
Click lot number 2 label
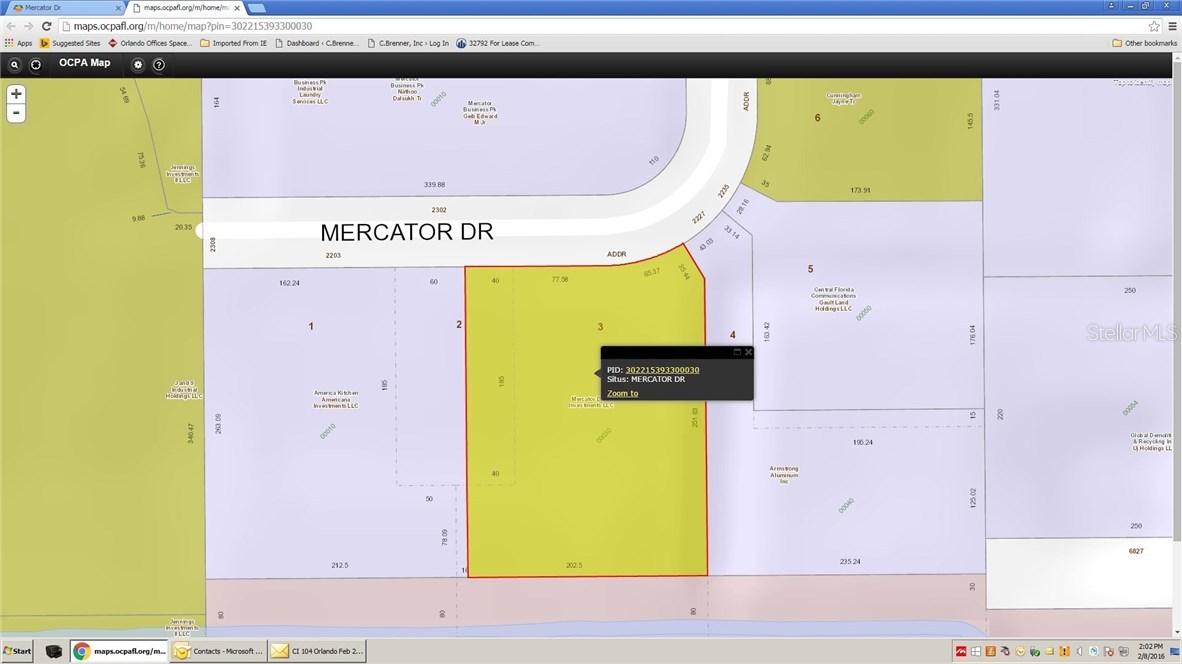pyautogui.click(x=458, y=324)
